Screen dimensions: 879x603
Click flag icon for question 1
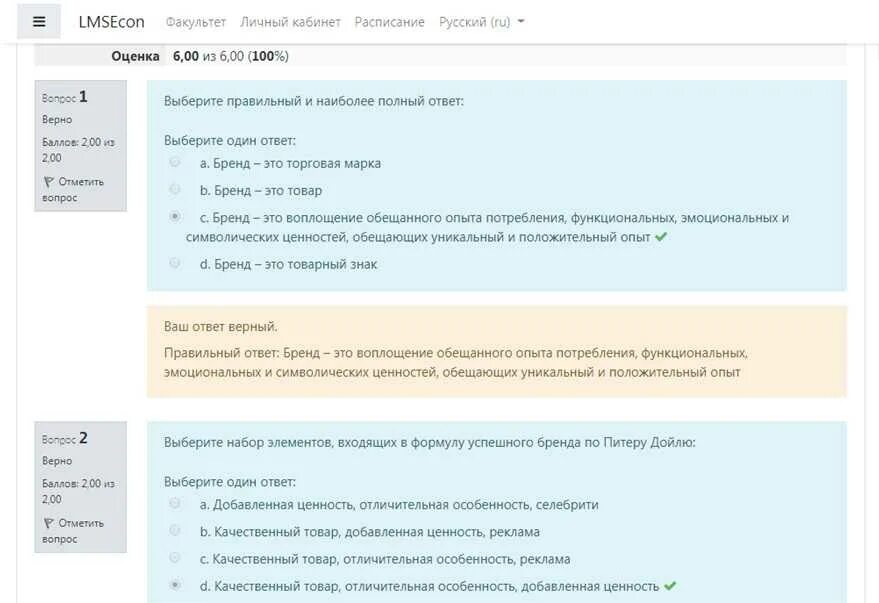tap(49, 182)
